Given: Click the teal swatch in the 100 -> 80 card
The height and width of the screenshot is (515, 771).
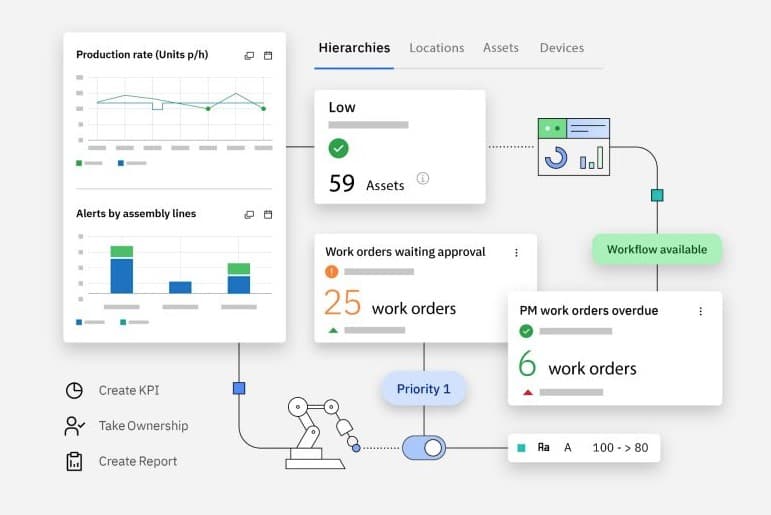Looking at the screenshot, I should click(522, 448).
